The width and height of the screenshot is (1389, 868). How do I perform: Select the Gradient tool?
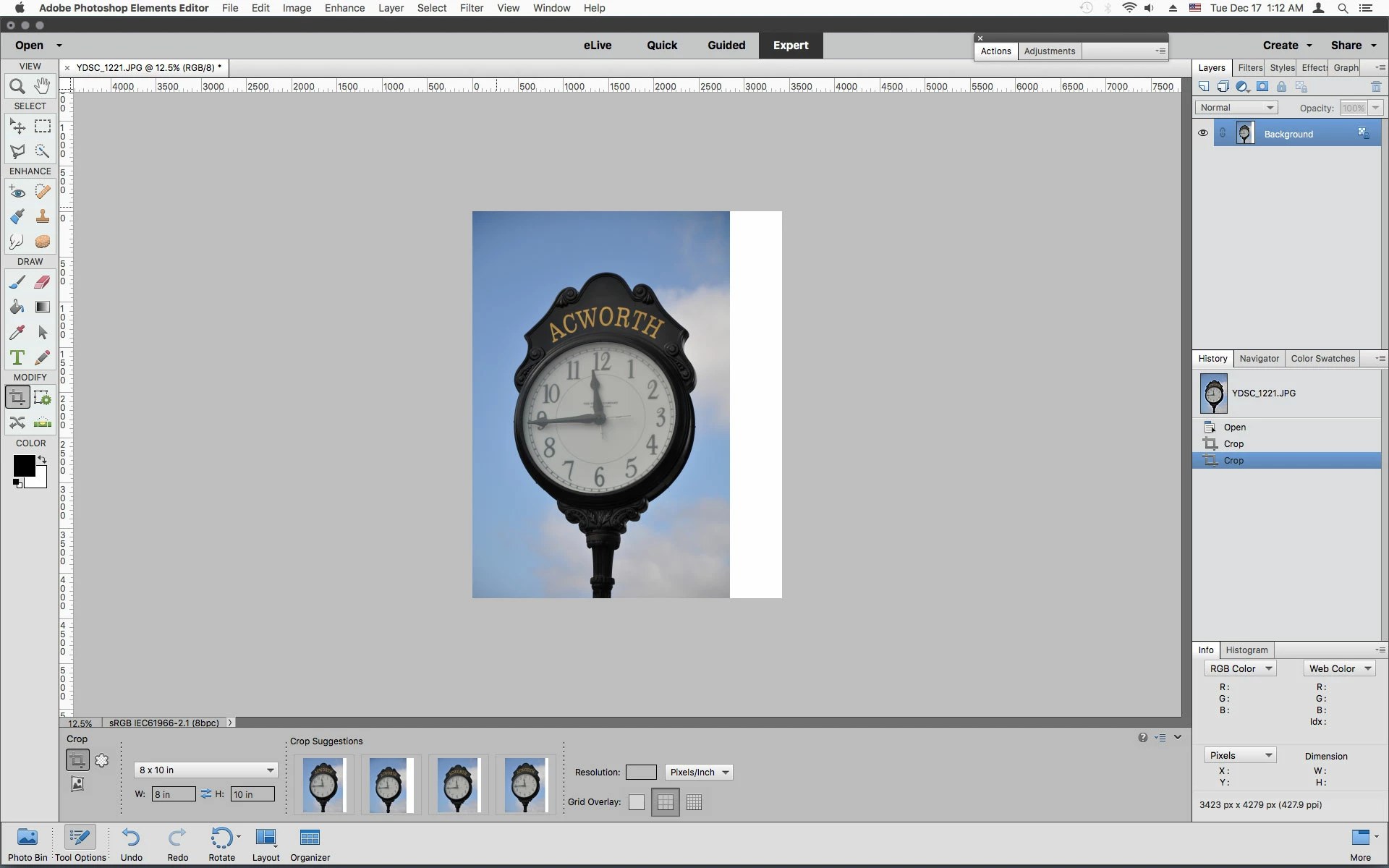click(43, 307)
